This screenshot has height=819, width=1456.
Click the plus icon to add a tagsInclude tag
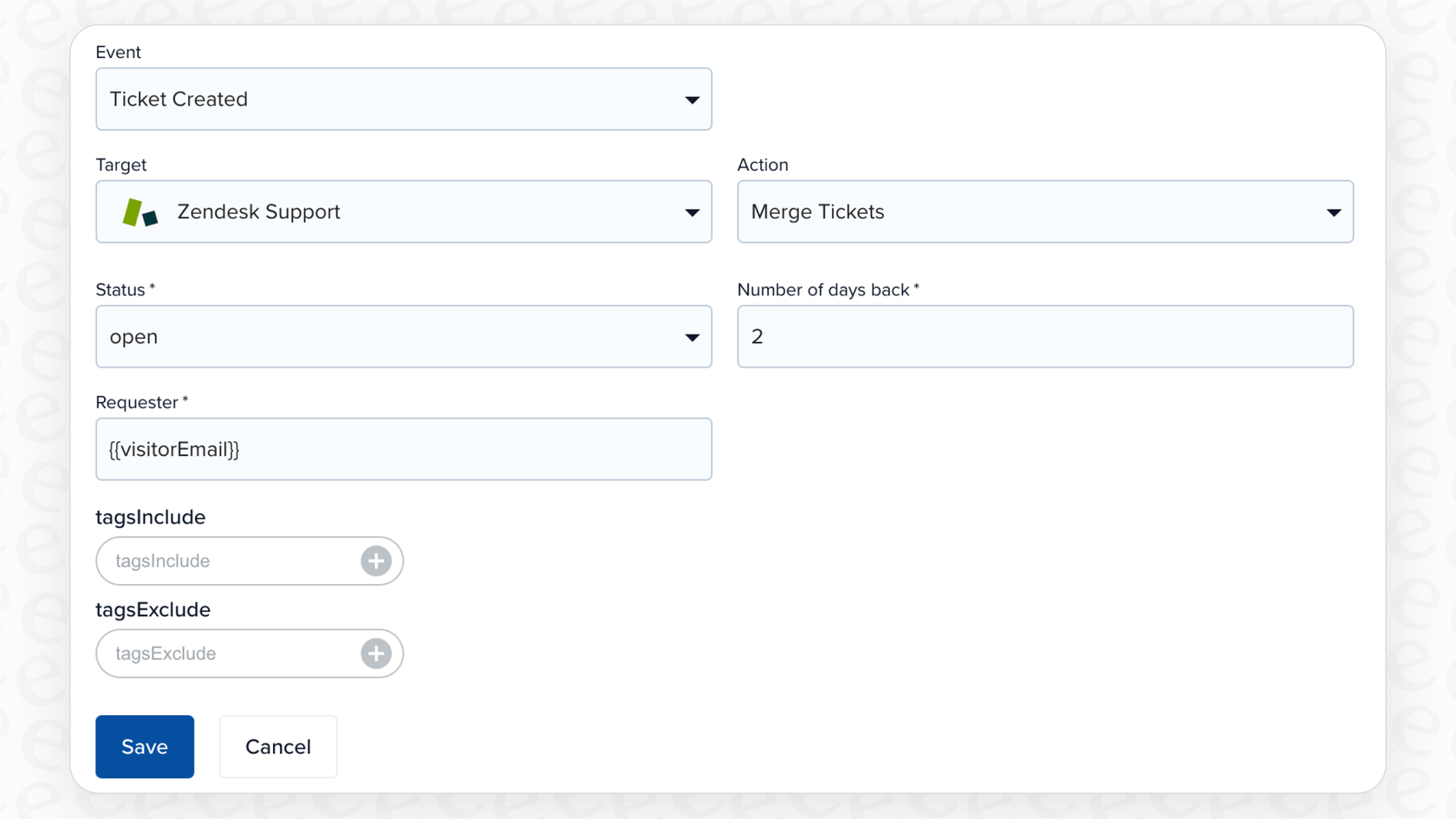tap(375, 561)
